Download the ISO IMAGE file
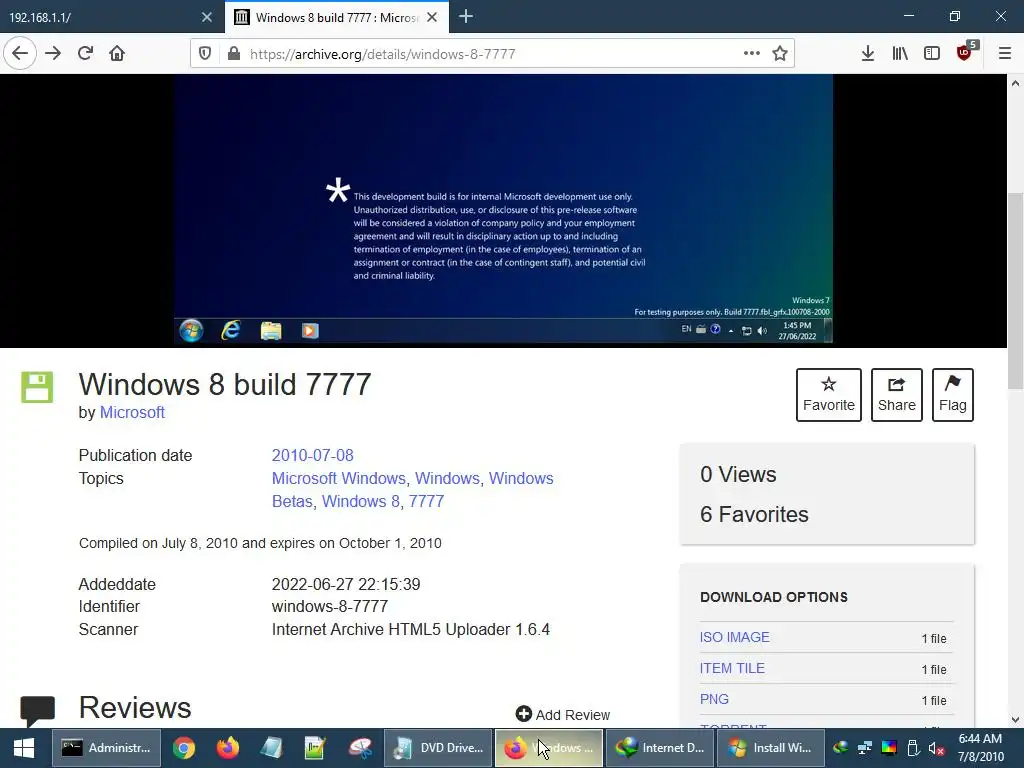The width and height of the screenshot is (1024, 768). point(735,637)
